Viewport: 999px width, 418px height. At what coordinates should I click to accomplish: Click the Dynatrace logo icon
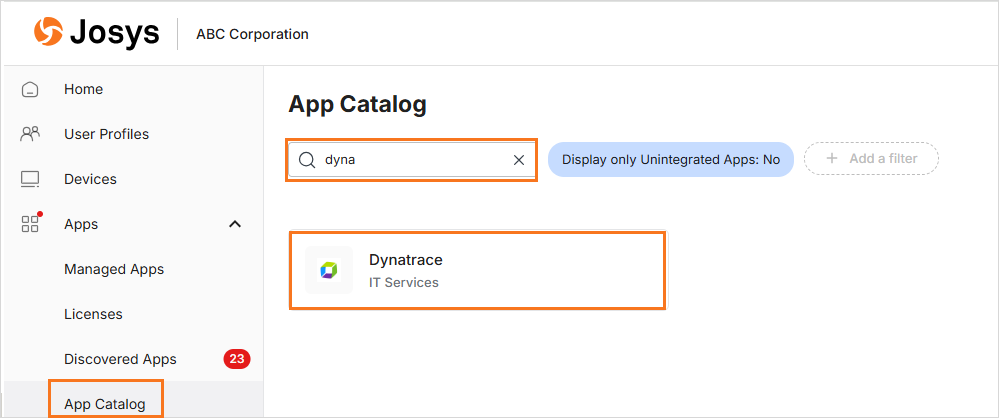(329, 270)
